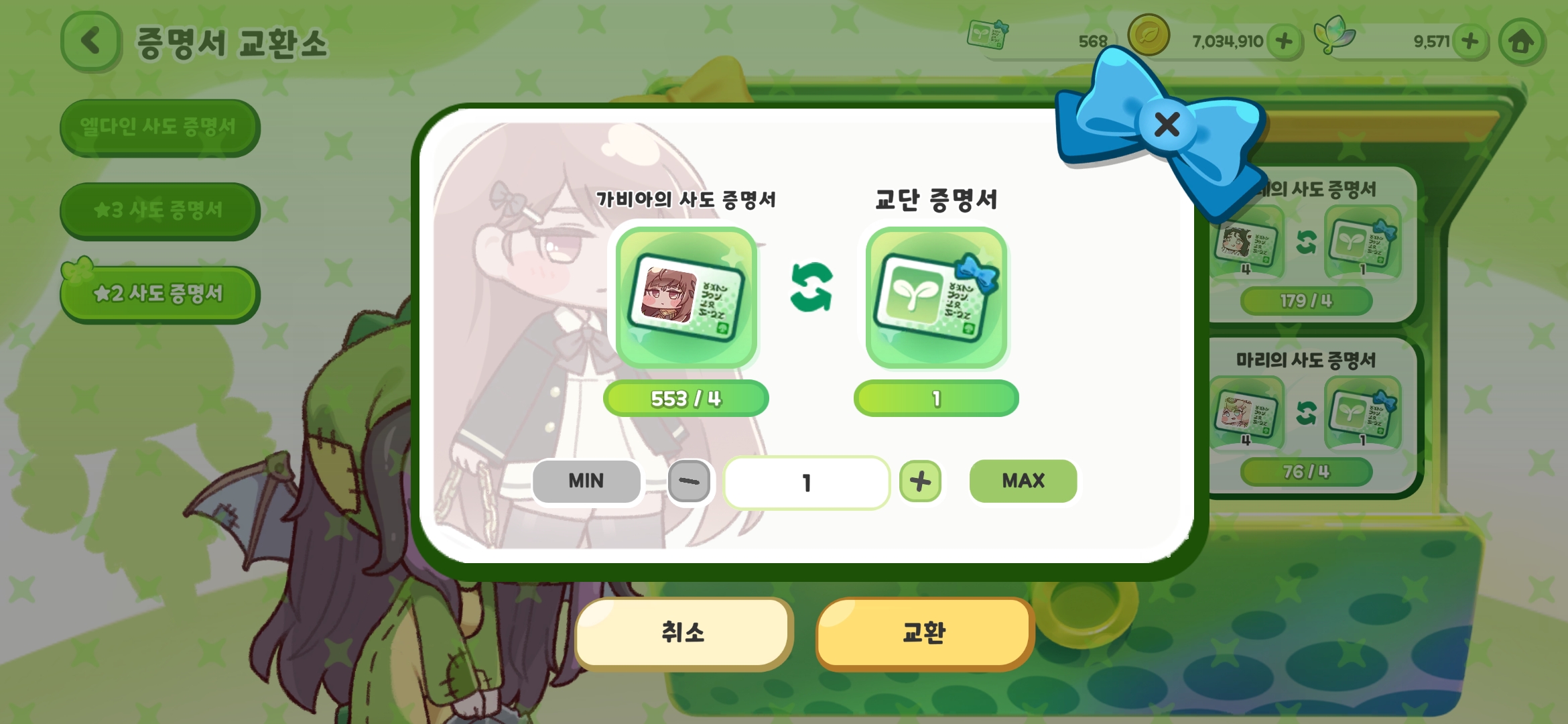Tap the crystal flower currency icon
The width and height of the screenshot is (1568, 724).
tap(1333, 35)
